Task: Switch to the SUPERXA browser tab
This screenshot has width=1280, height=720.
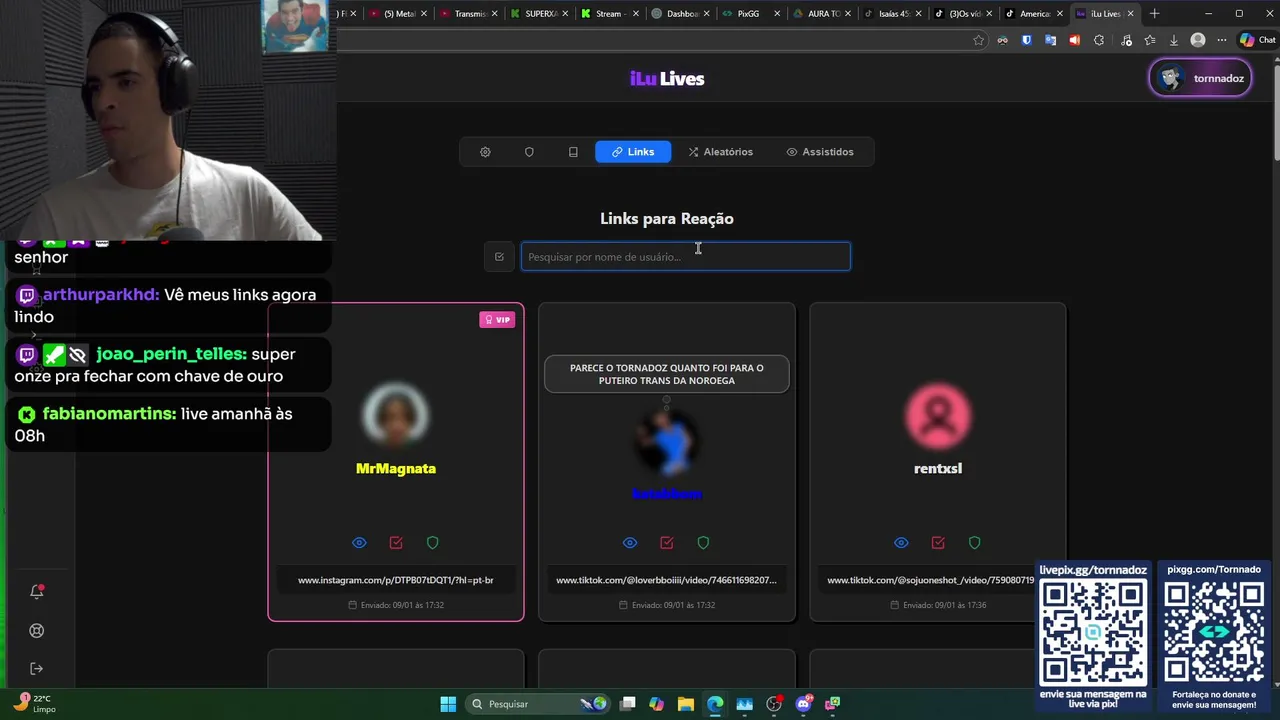Action: [538, 14]
